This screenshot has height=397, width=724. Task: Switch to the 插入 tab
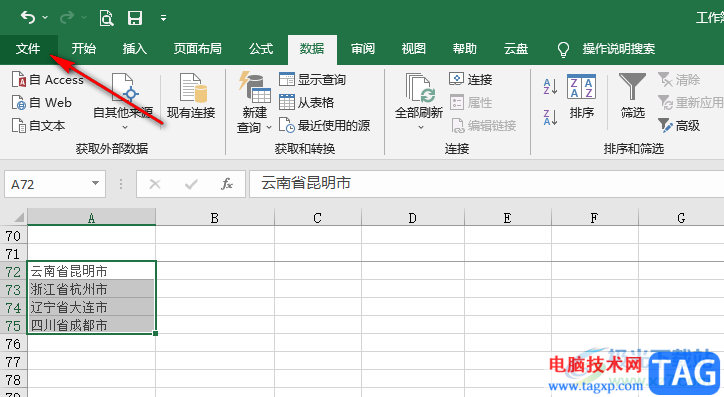[x=135, y=48]
